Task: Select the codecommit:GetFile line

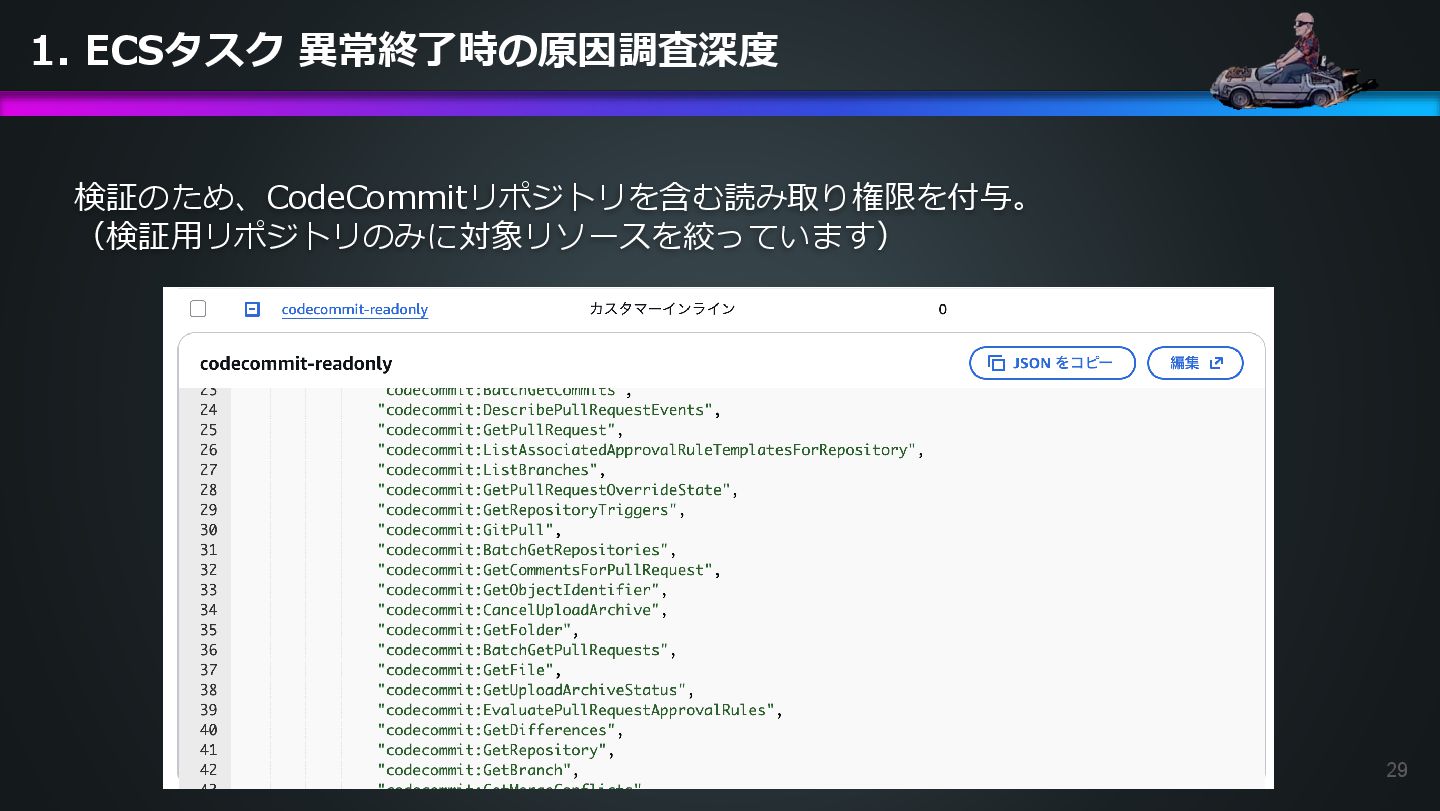Action: [469, 670]
